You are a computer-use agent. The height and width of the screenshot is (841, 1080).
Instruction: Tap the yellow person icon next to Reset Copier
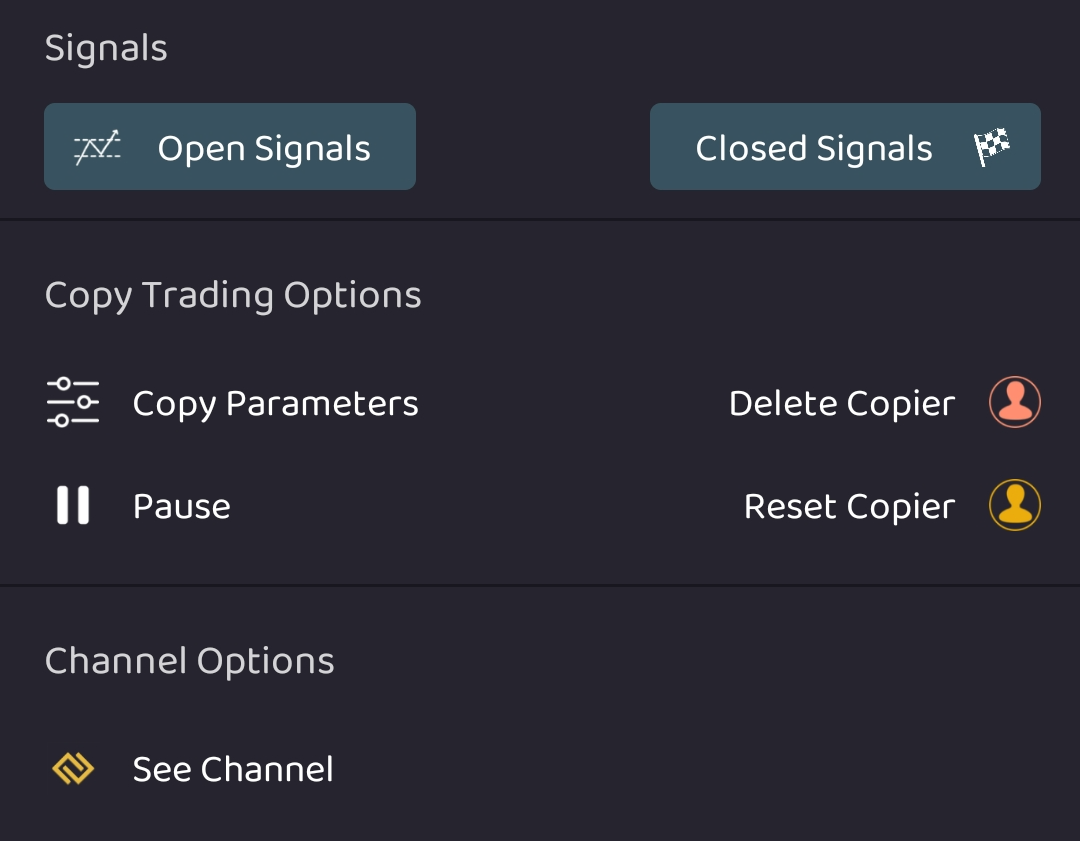pos(1014,505)
